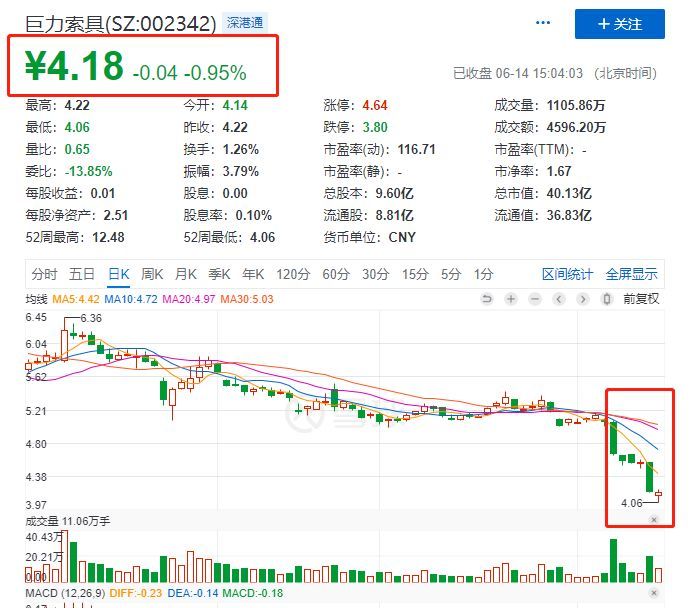Click the 委比 value -13.85%
Image resolution: width=691 pixels, height=608 pixels.
coord(89,171)
